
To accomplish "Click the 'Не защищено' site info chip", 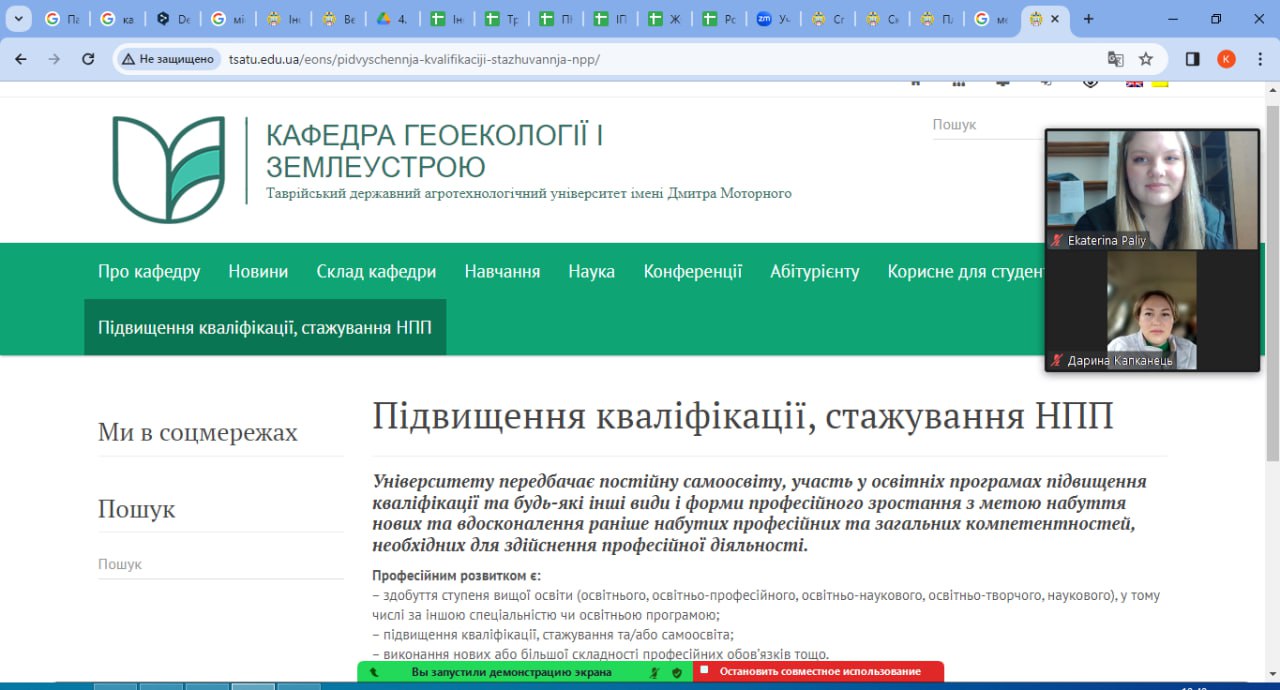I will (x=168, y=59).
